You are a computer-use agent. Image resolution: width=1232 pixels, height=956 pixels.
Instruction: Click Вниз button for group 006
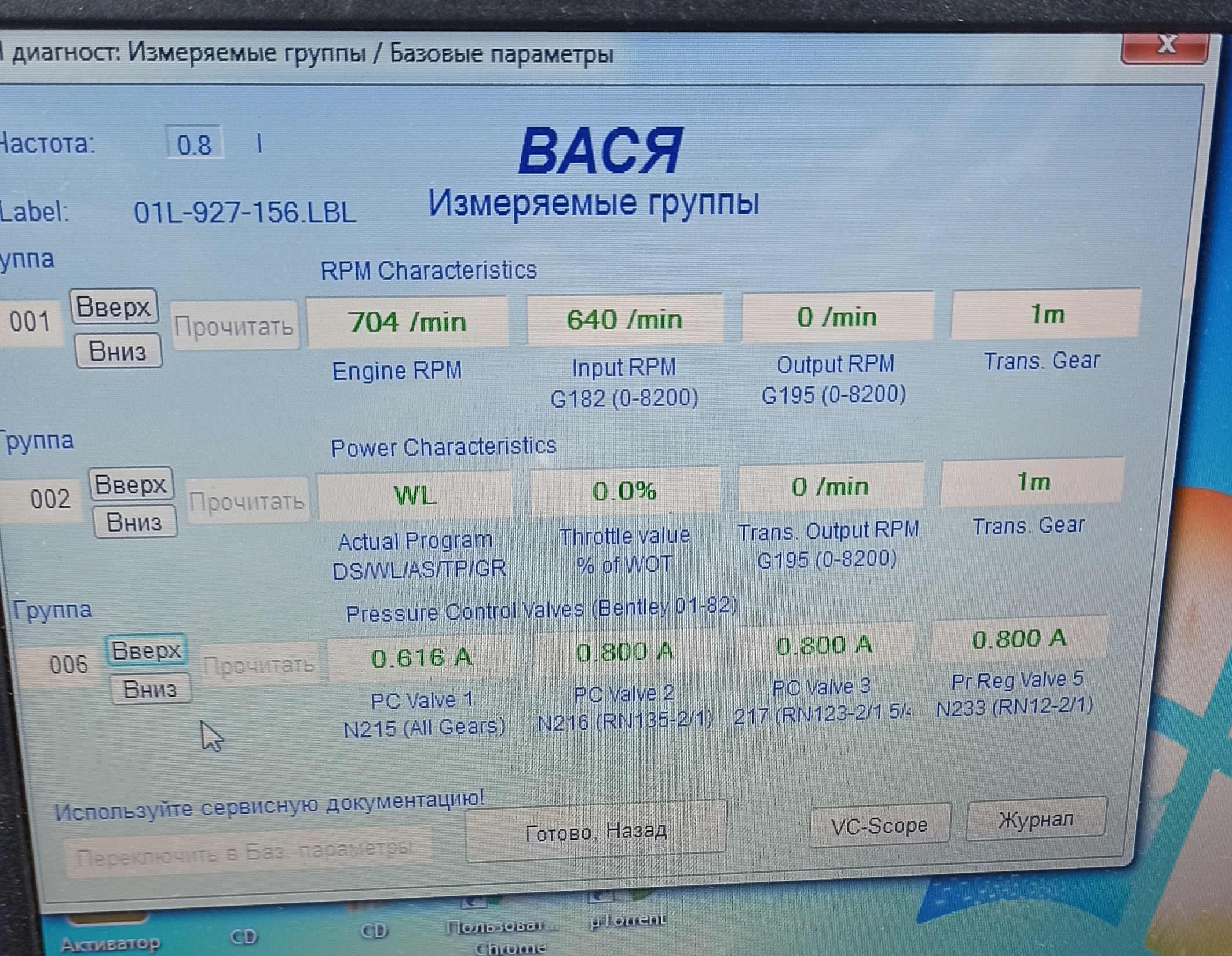point(151,689)
